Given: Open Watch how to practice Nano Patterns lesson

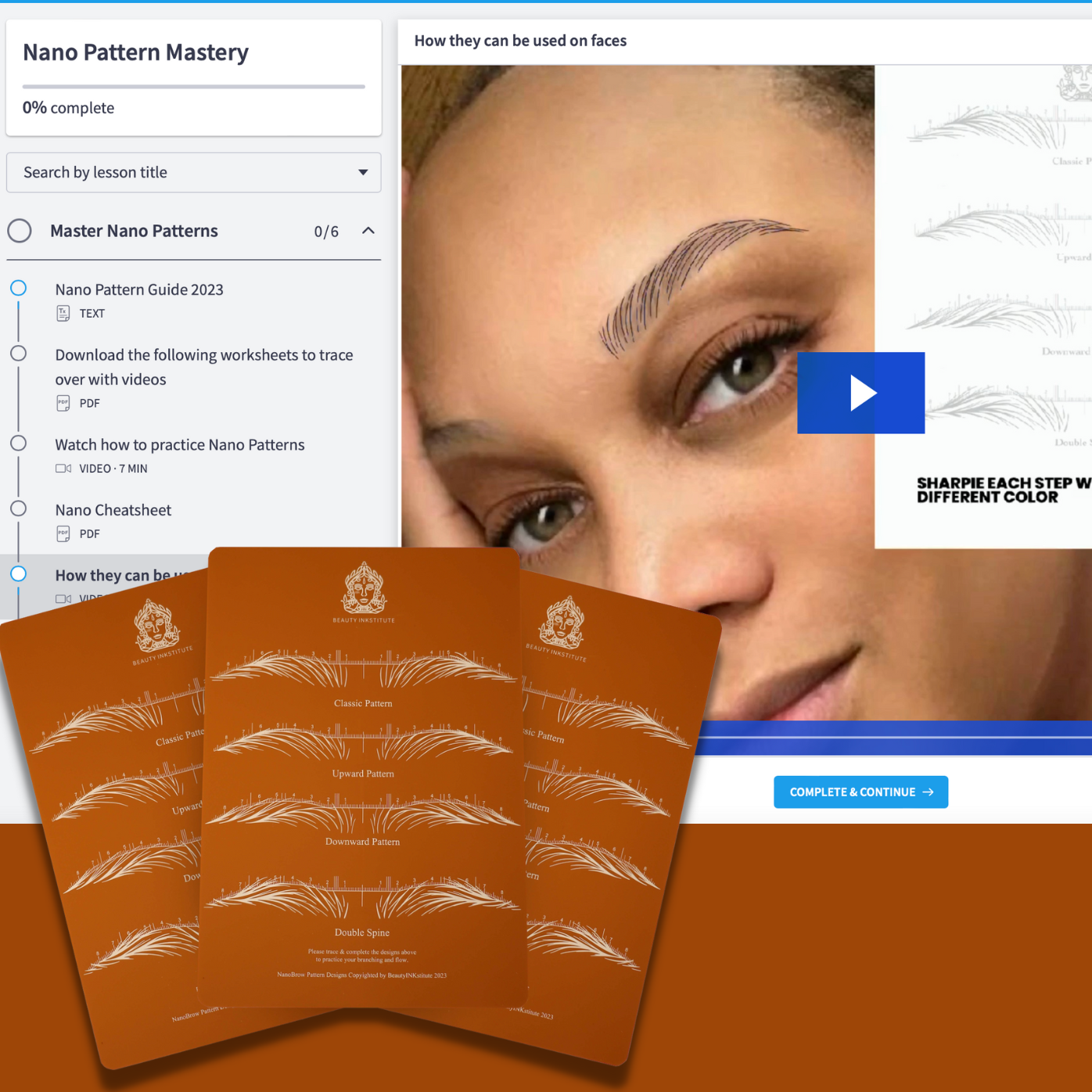Looking at the screenshot, I should [x=179, y=444].
